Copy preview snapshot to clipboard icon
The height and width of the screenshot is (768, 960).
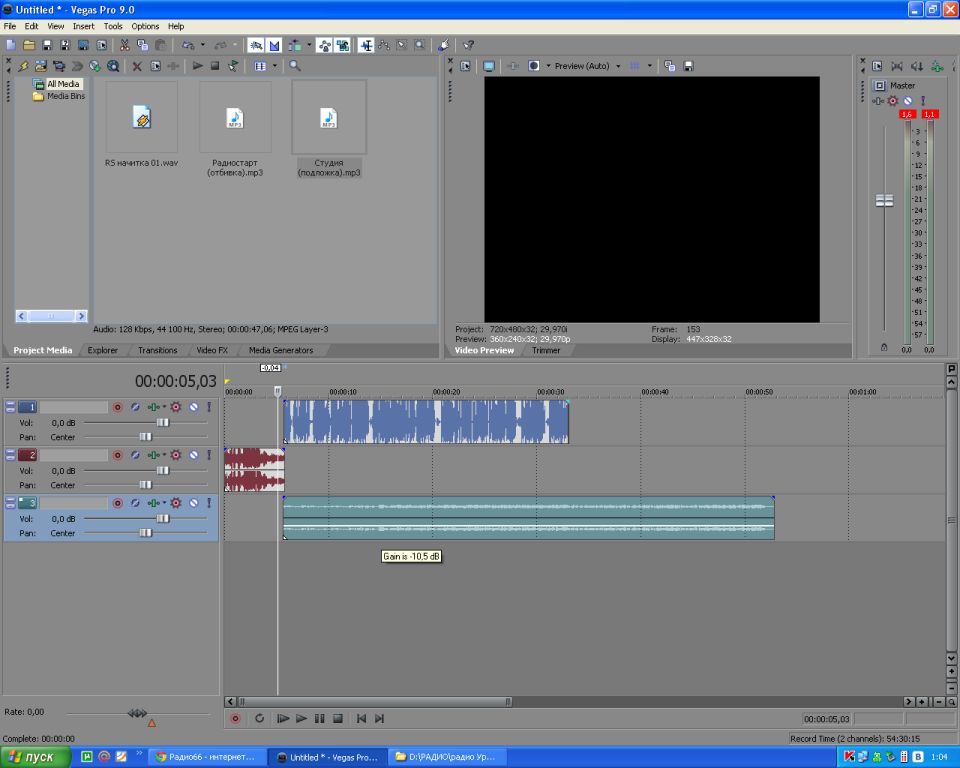[x=670, y=66]
